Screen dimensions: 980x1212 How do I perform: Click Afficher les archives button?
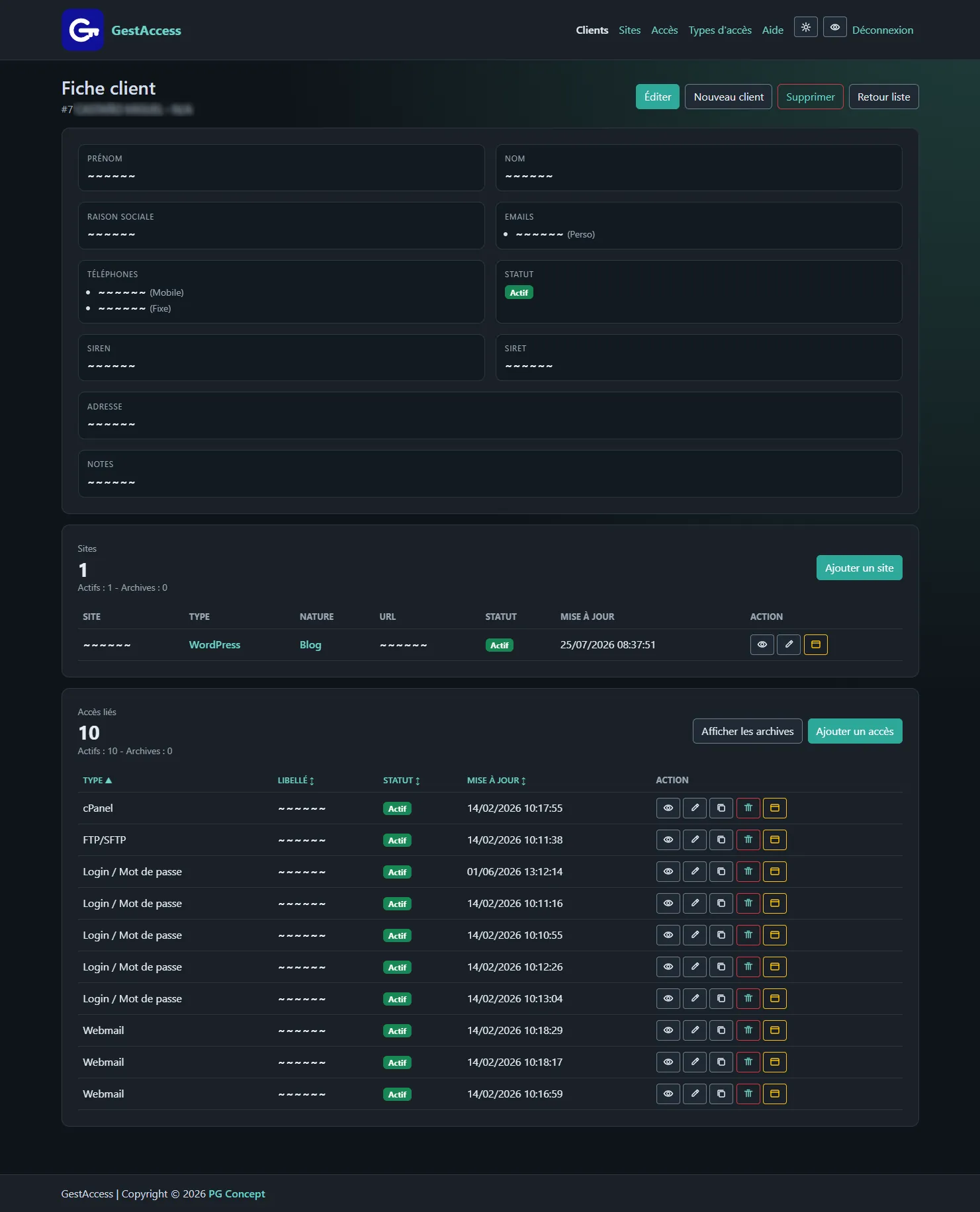pyautogui.click(x=747, y=731)
